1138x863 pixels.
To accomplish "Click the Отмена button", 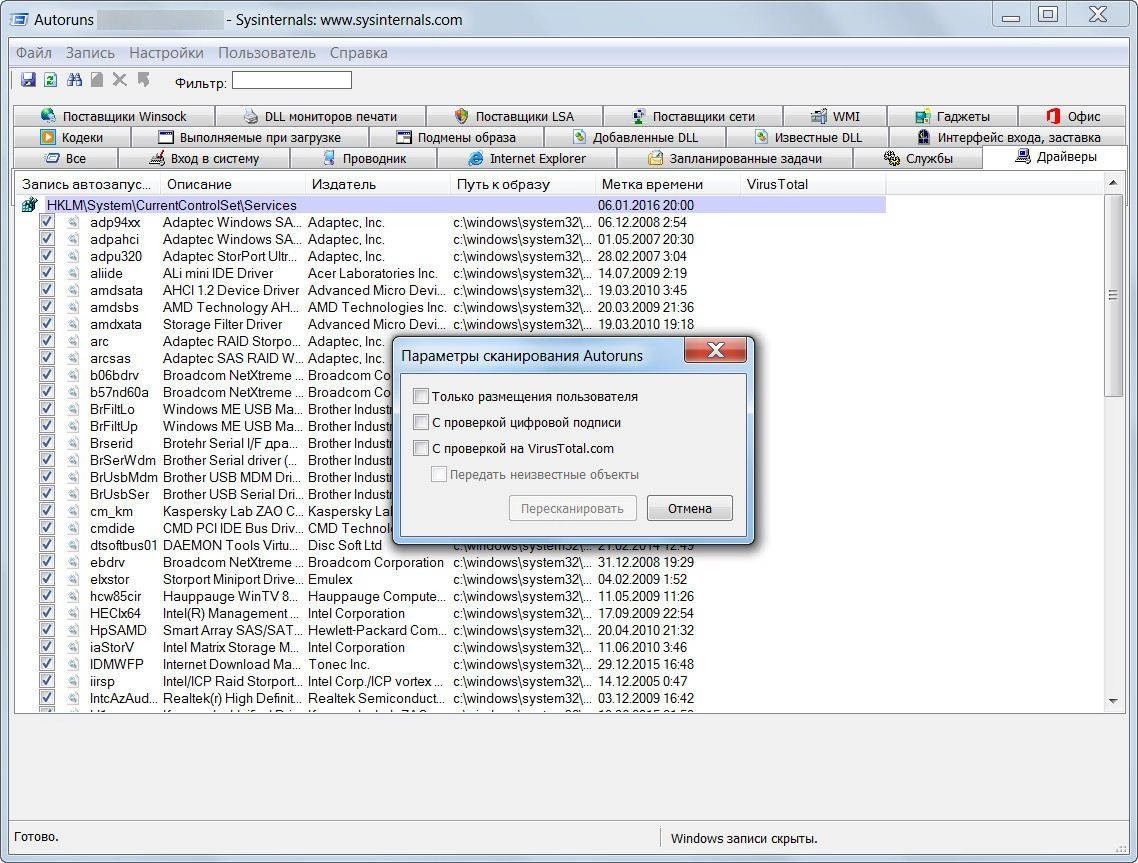I will [689, 508].
